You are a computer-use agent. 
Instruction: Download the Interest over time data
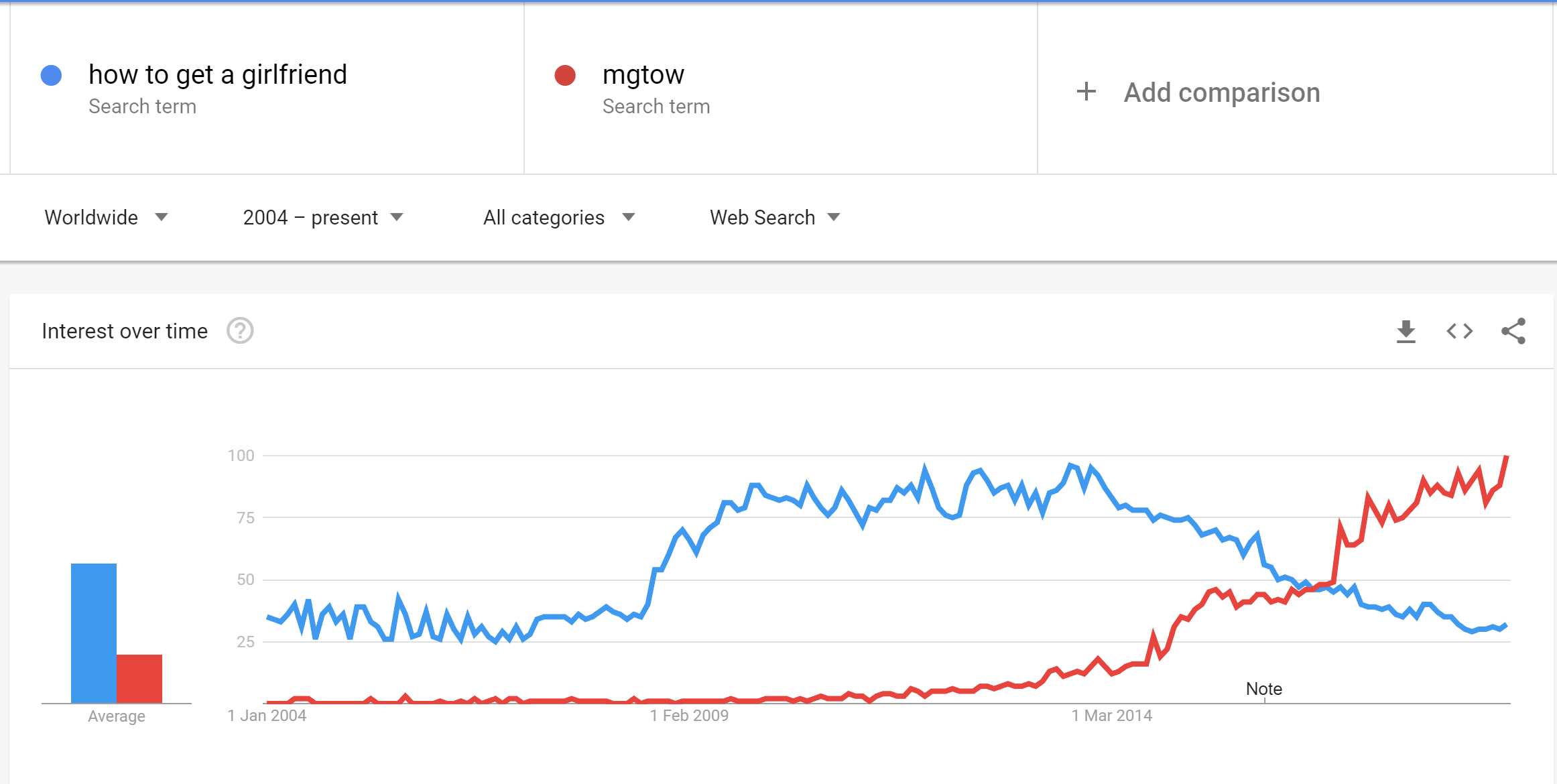tap(1406, 331)
